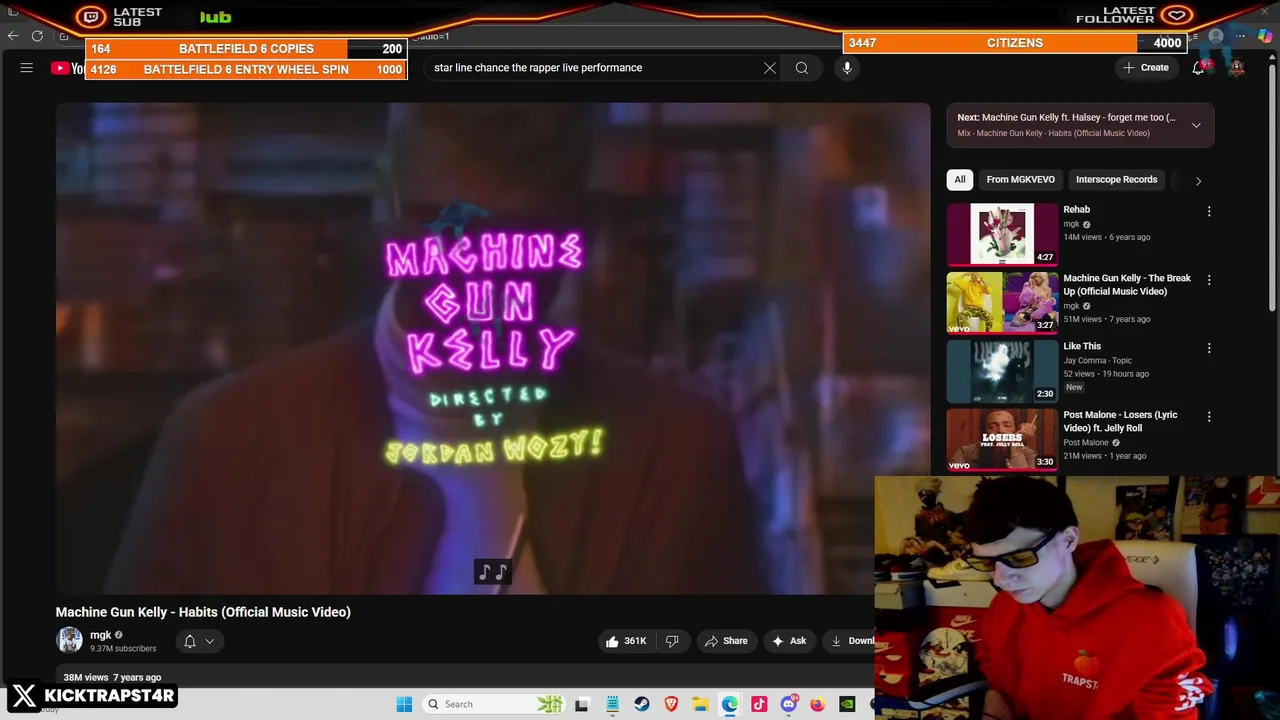Clear the YouTube search text with X
Screen dimensions: 1280x720
point(770,68)
